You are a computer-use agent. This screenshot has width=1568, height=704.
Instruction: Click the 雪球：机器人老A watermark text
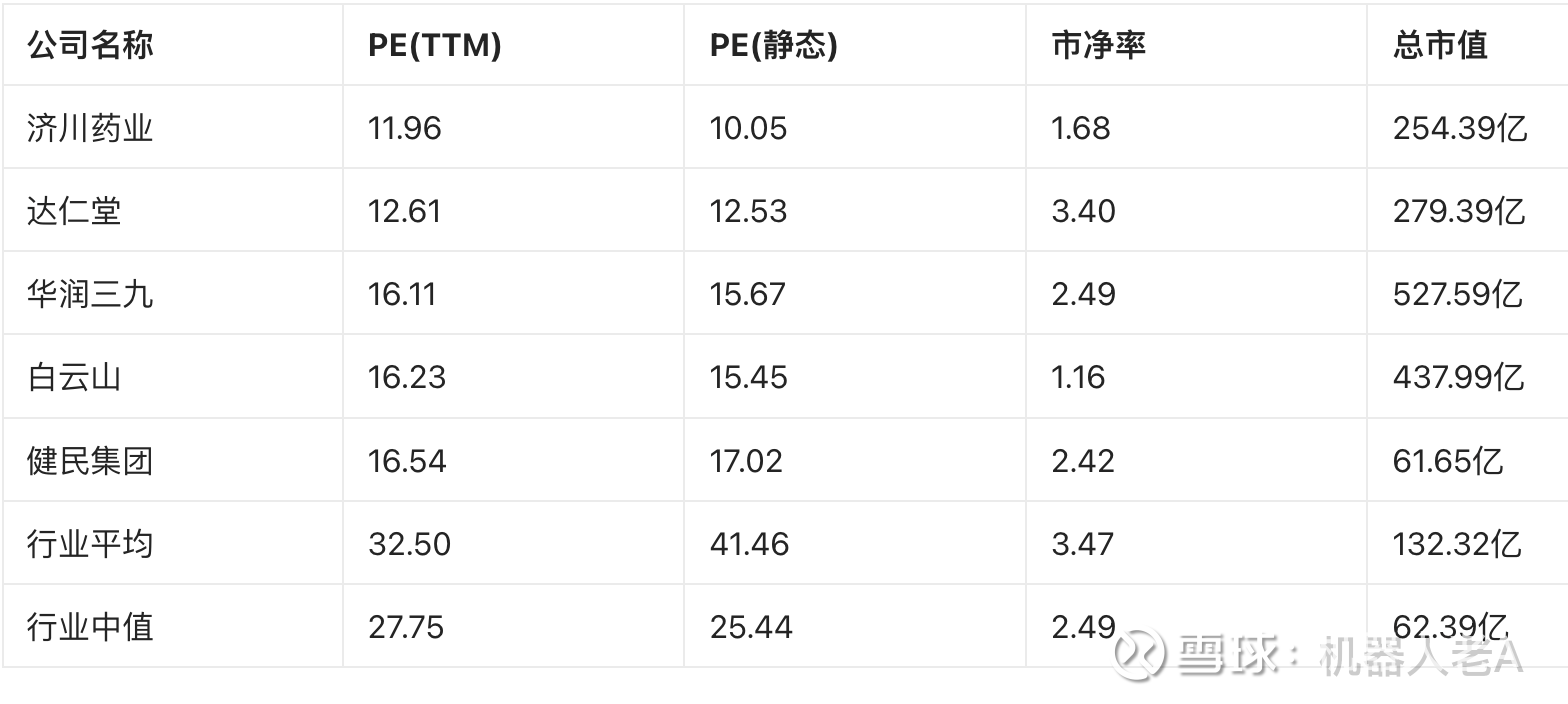click(1350, 655)
